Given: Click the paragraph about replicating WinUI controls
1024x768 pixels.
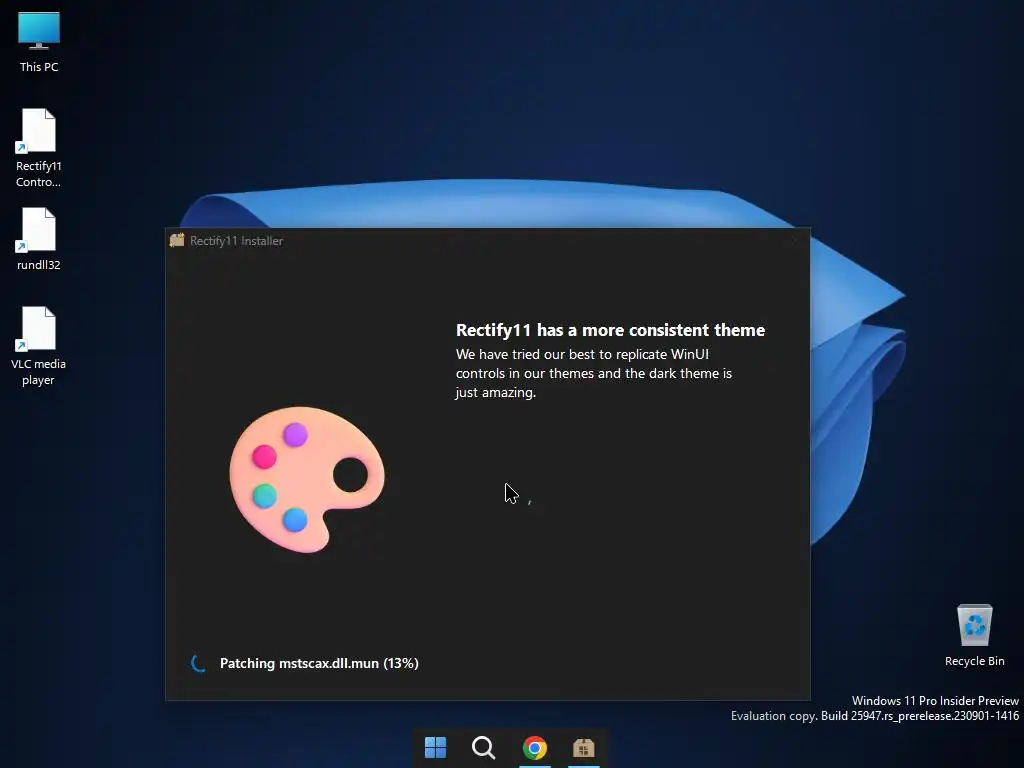Looking at the screenshot, I should pyautogui.click(x=594, y=373).
